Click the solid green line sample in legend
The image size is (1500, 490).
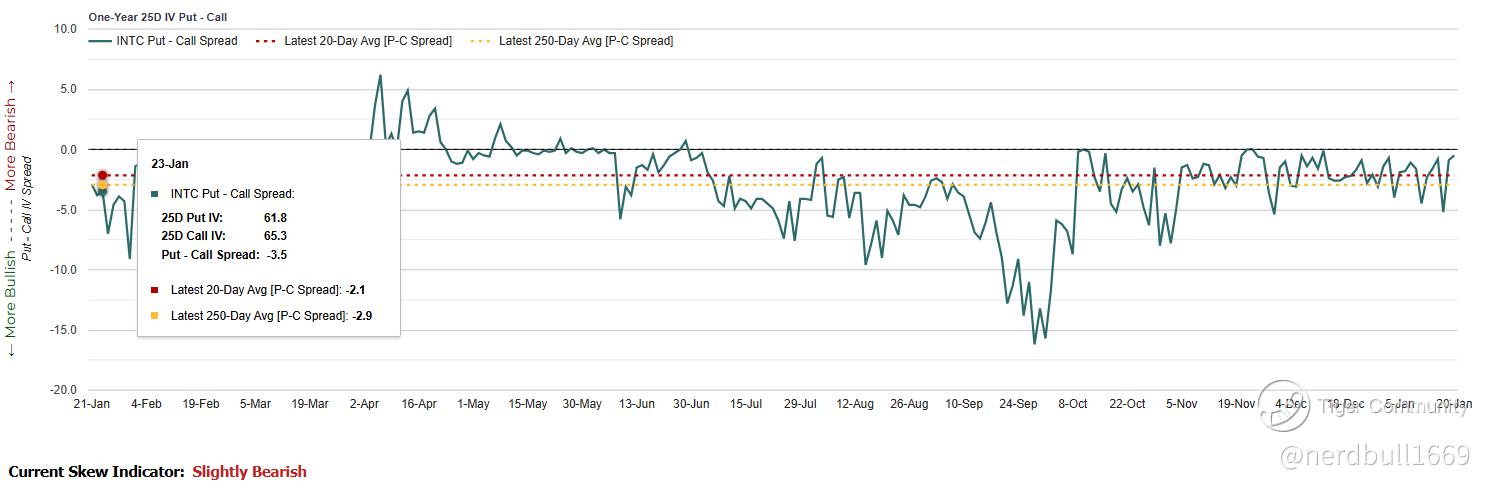click(x=100, y=41)
